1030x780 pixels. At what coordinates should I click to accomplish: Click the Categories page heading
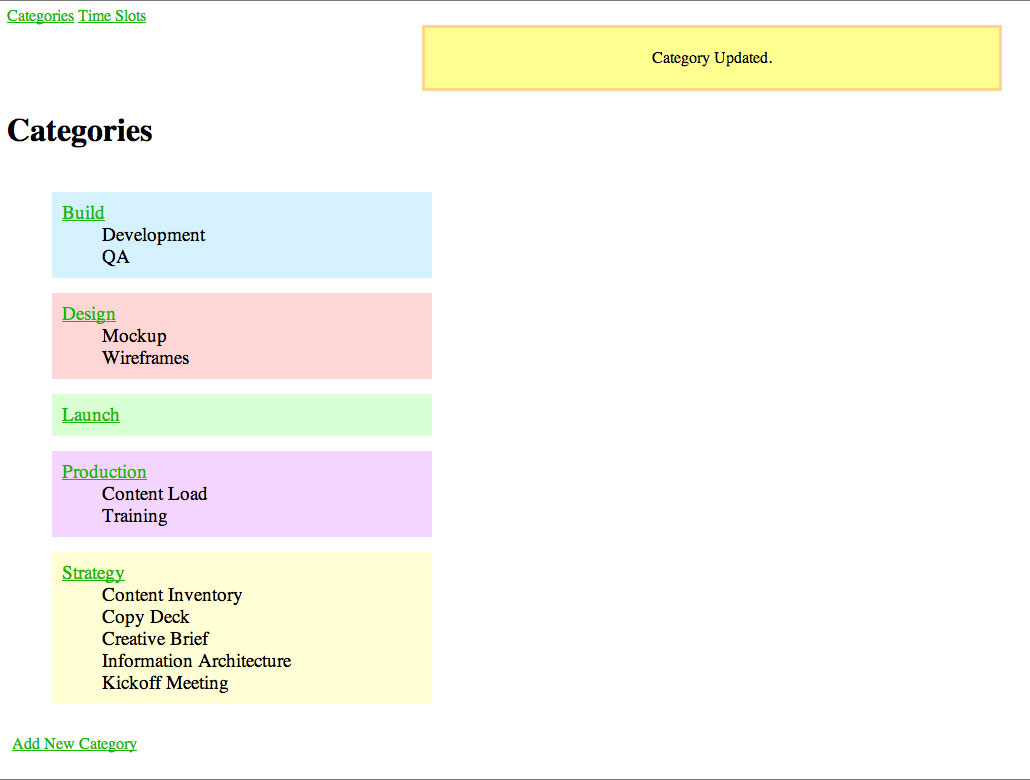click(79, 131)
